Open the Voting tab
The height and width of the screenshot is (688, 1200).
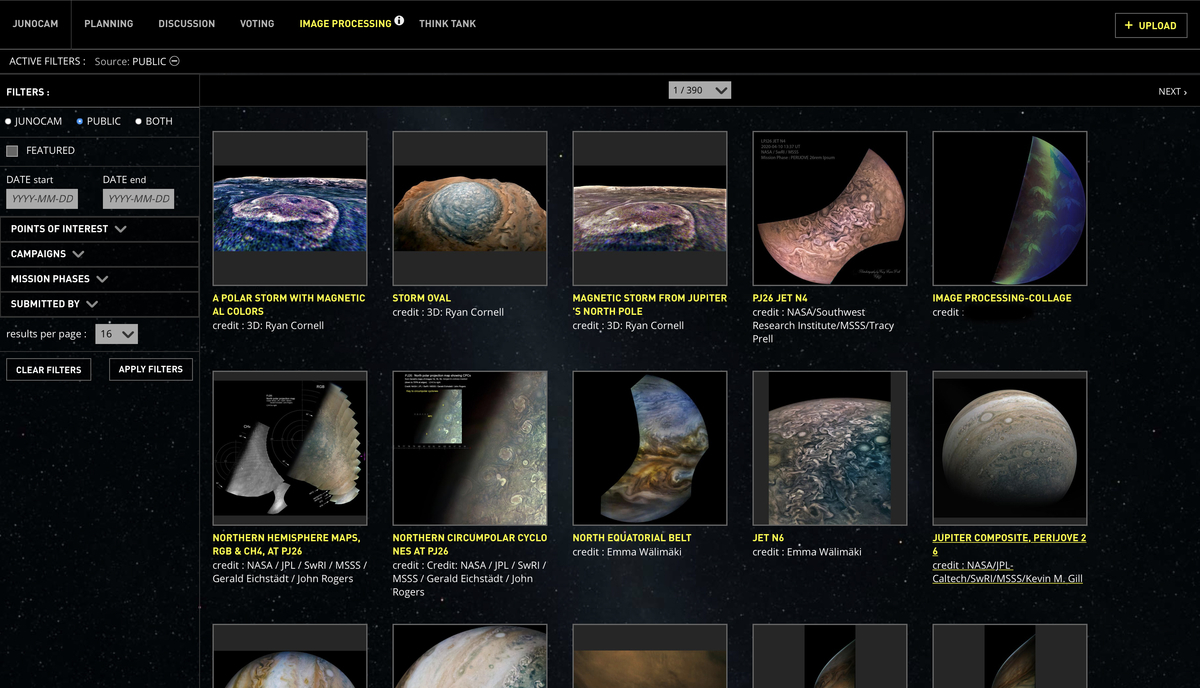[x=257, y=23]
